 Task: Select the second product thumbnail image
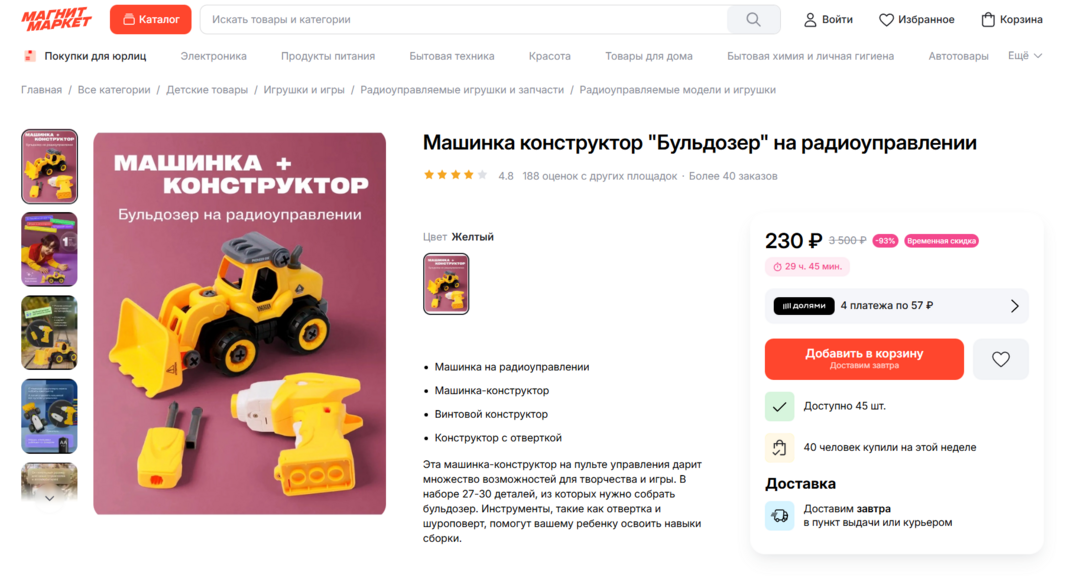click(49, 249)
